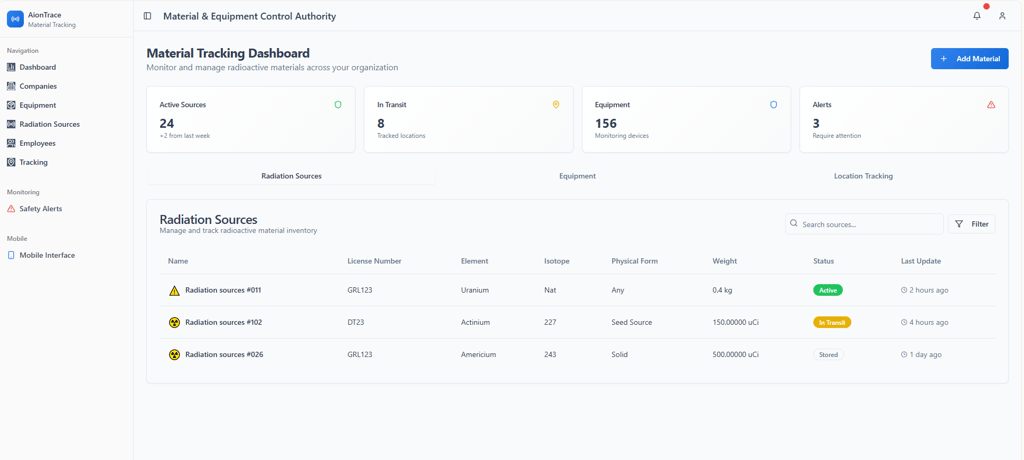Go to Companies in navigation
This screenshot has height=460, width=1024.
(x=38, y=86)
